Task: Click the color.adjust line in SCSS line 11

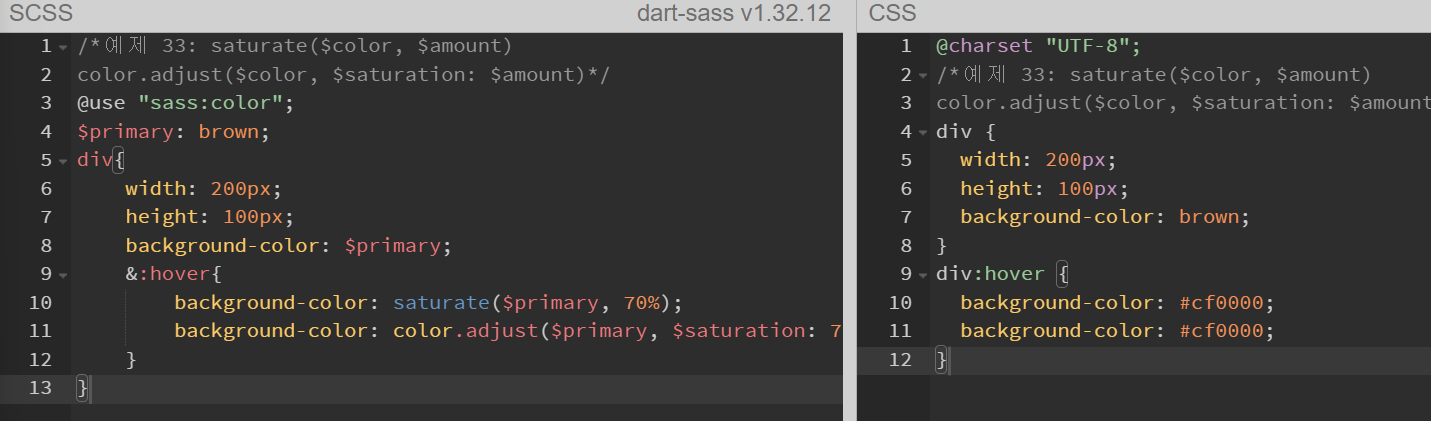Action: (508, 331)
